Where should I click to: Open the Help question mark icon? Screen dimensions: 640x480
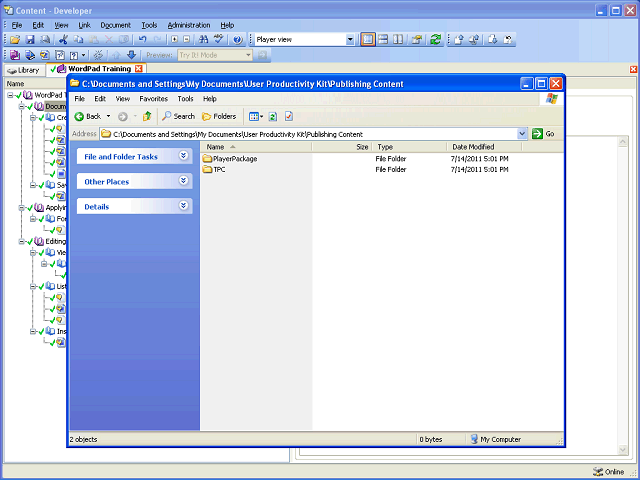(237, 40)
